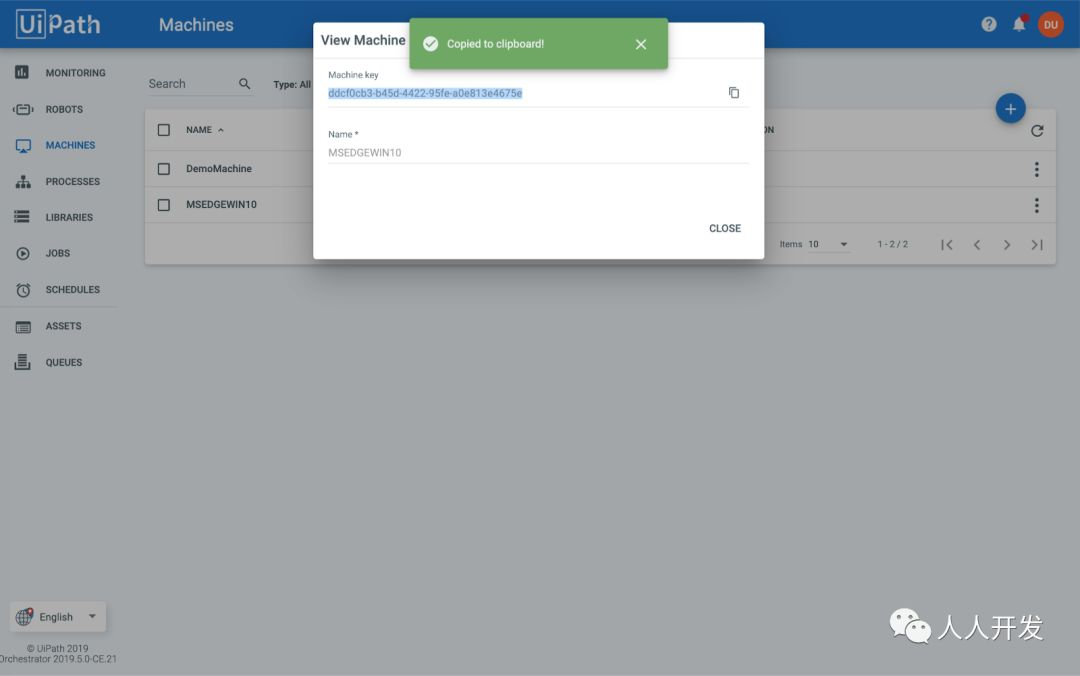Click the Libraries list icon
The height and width of the screenshot is (676, 1080).
(x=22, y=217)
